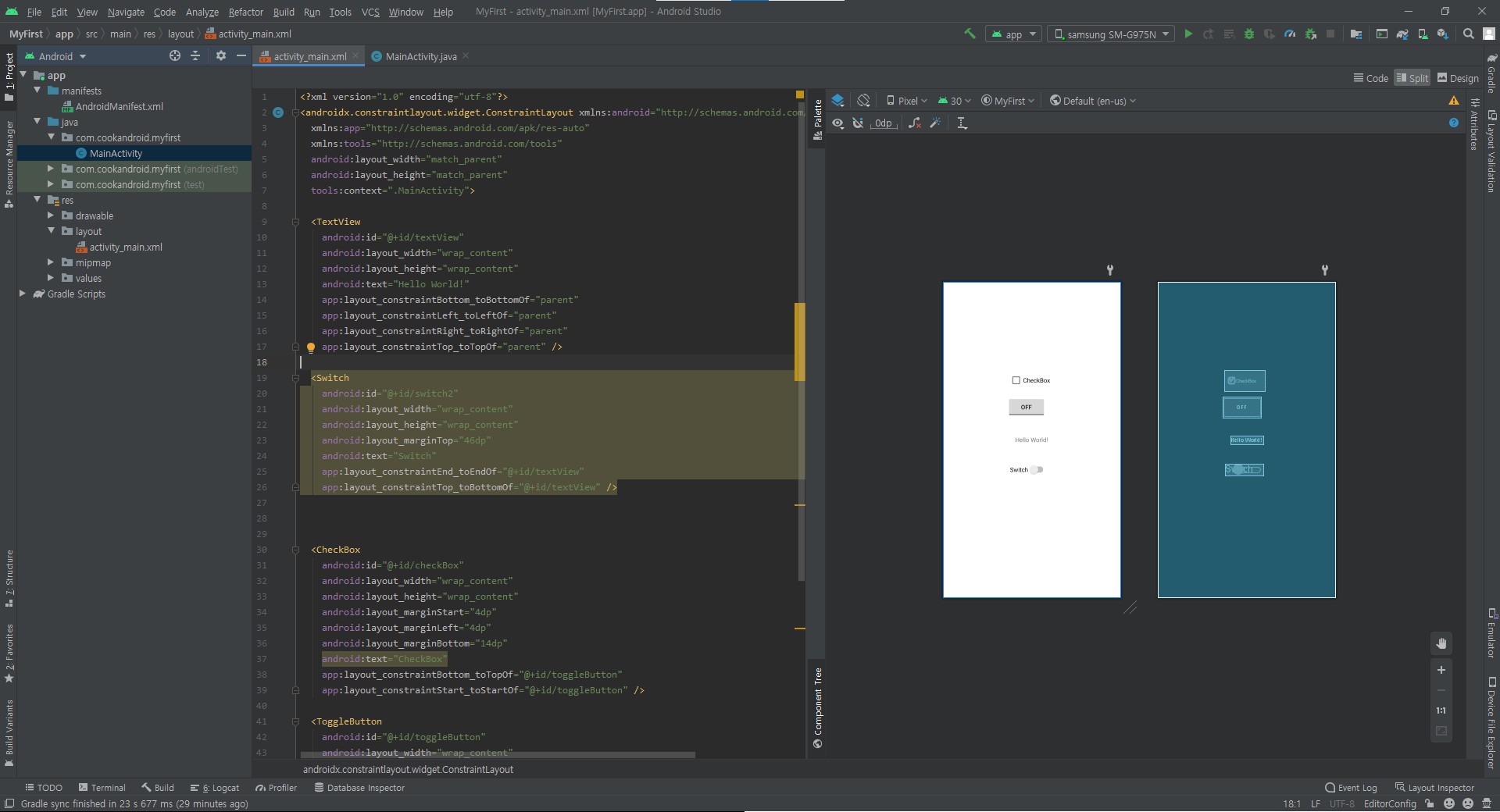Flip the Switch widget in the preview
The width and height of the screenshot is (1500, 812).
tap(1037, 469)
